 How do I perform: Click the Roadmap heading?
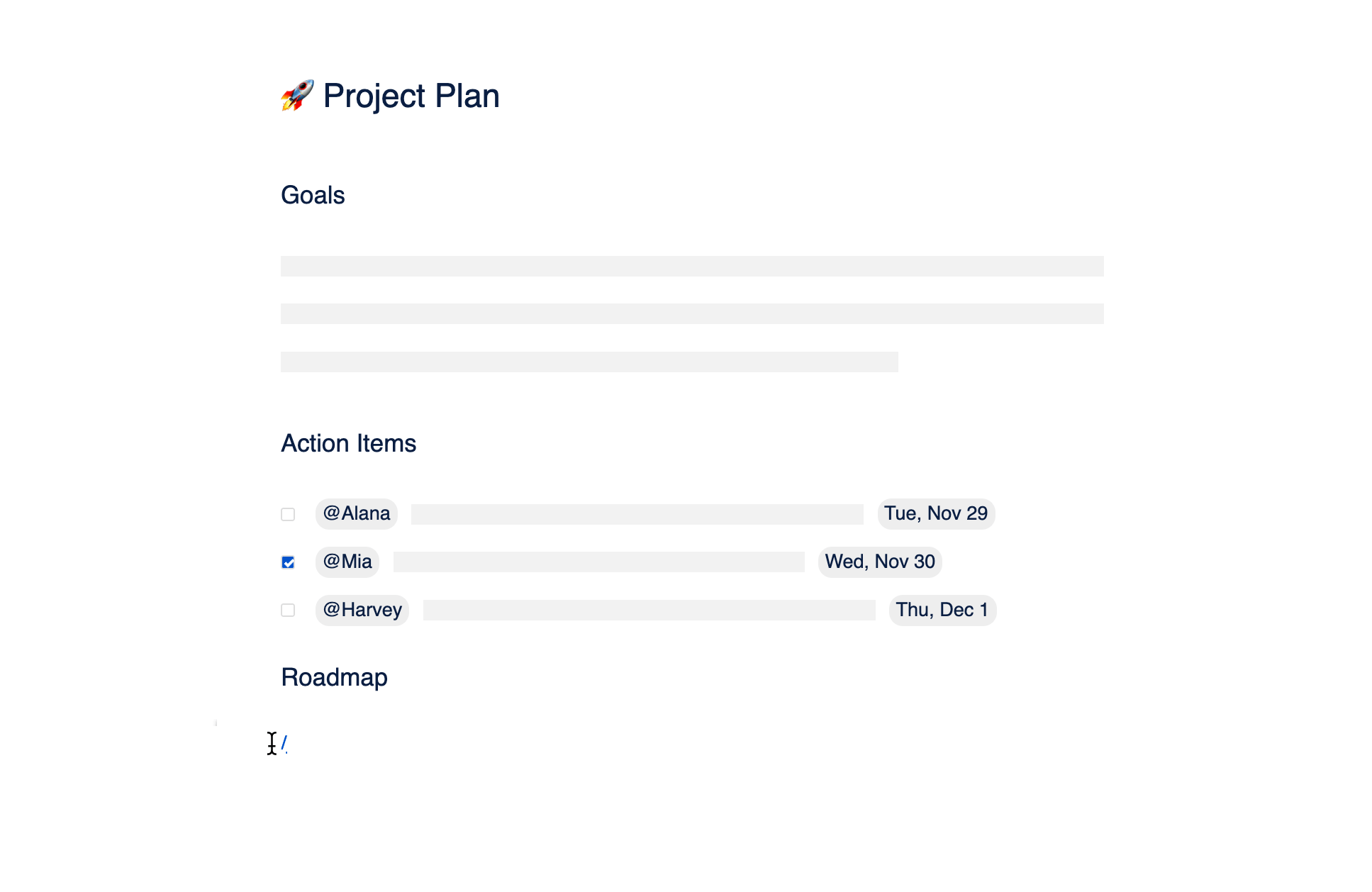tap(335, 677)
